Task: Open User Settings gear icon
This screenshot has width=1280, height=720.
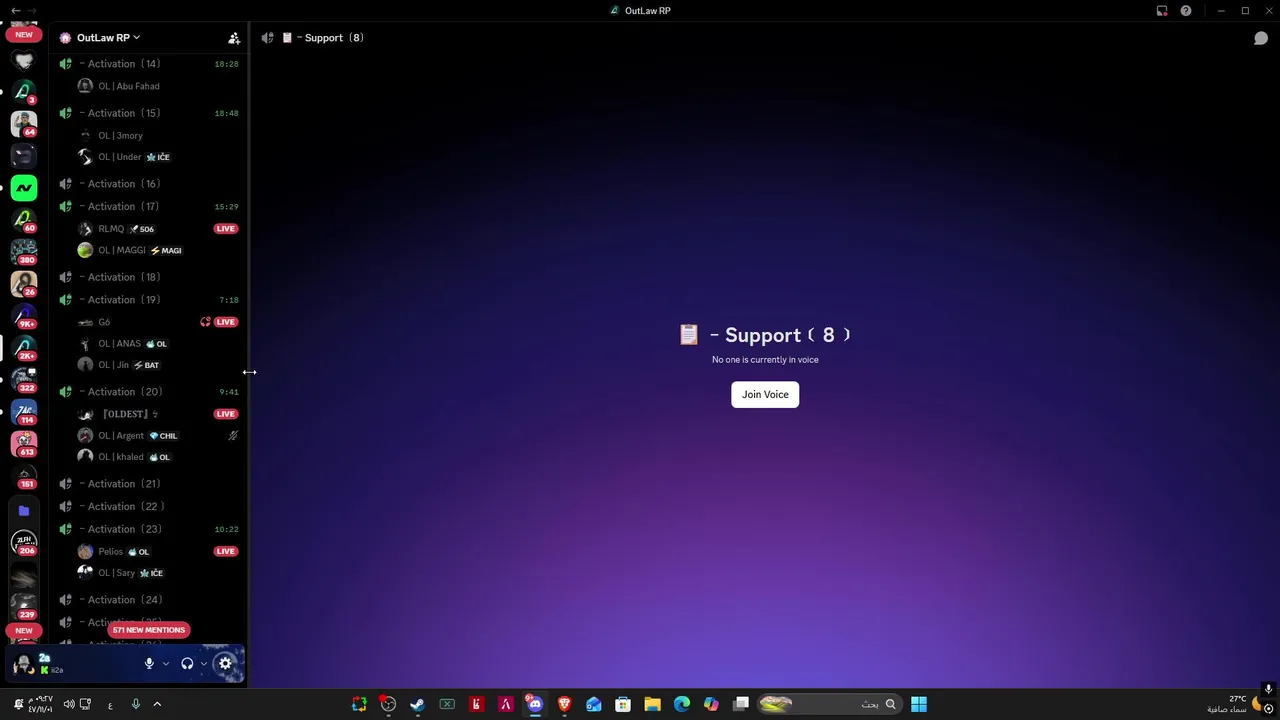Action: coord(225,663)
